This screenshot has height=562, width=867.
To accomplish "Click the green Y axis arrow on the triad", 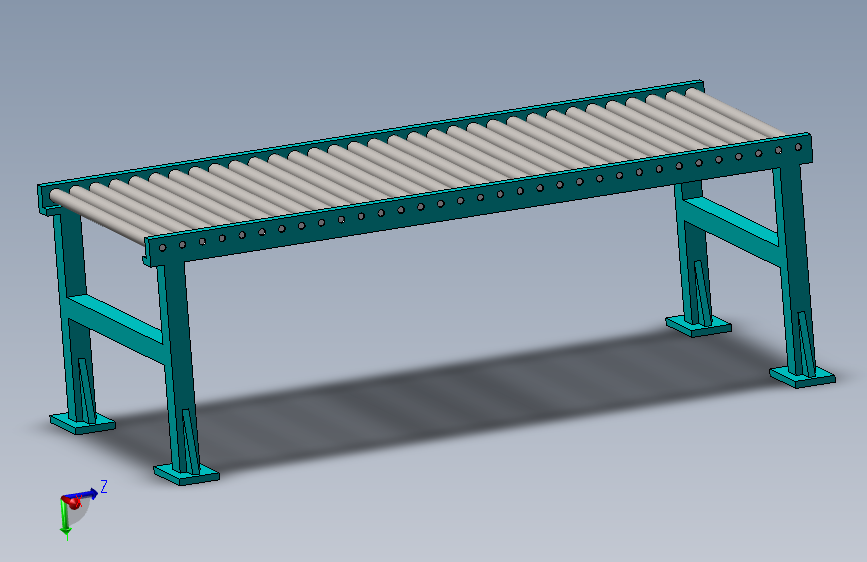I will tap(65, 518).
